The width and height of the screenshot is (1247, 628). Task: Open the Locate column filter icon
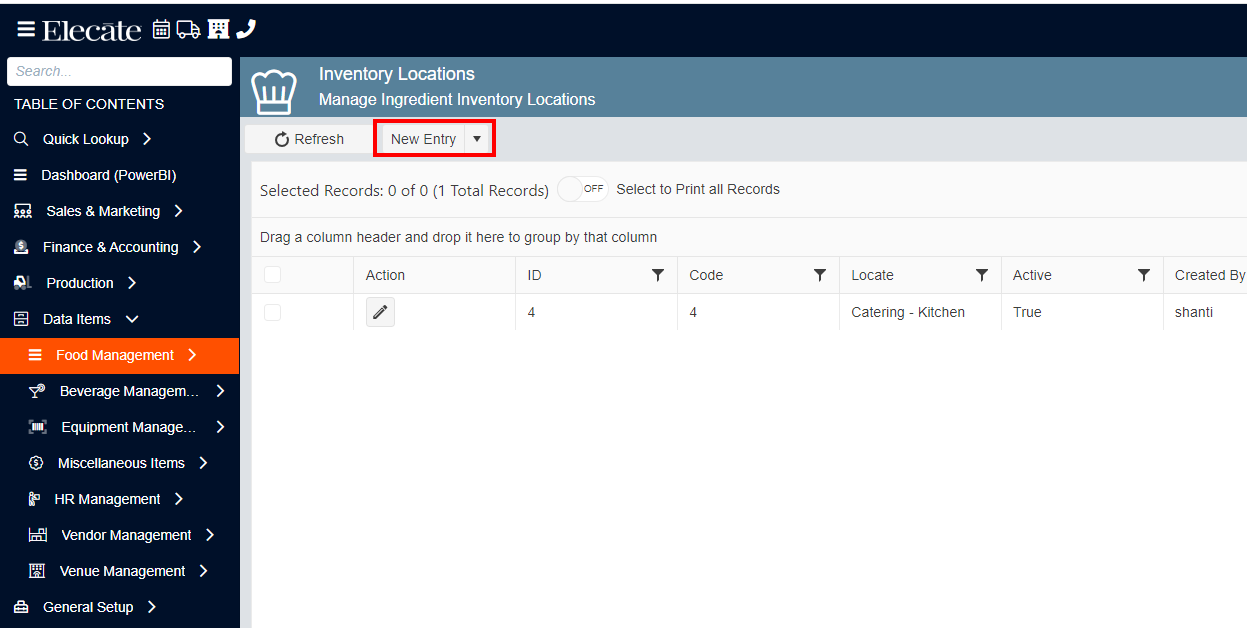pos(982,275)
